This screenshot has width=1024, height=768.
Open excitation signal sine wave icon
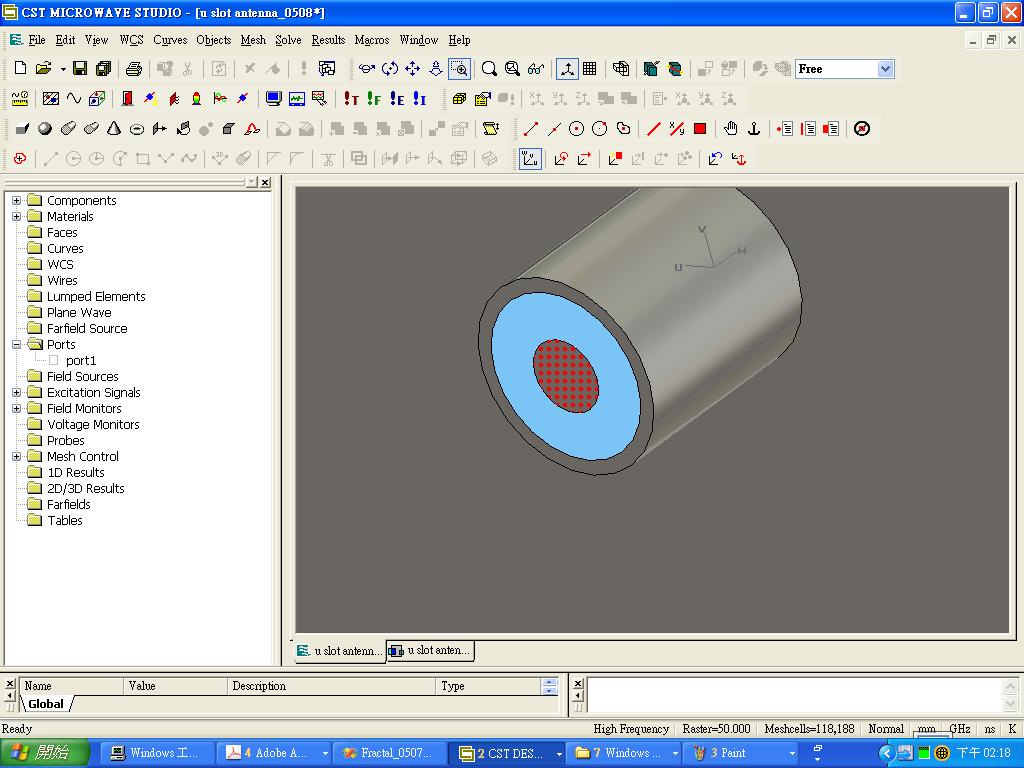[x=74, y=99]
